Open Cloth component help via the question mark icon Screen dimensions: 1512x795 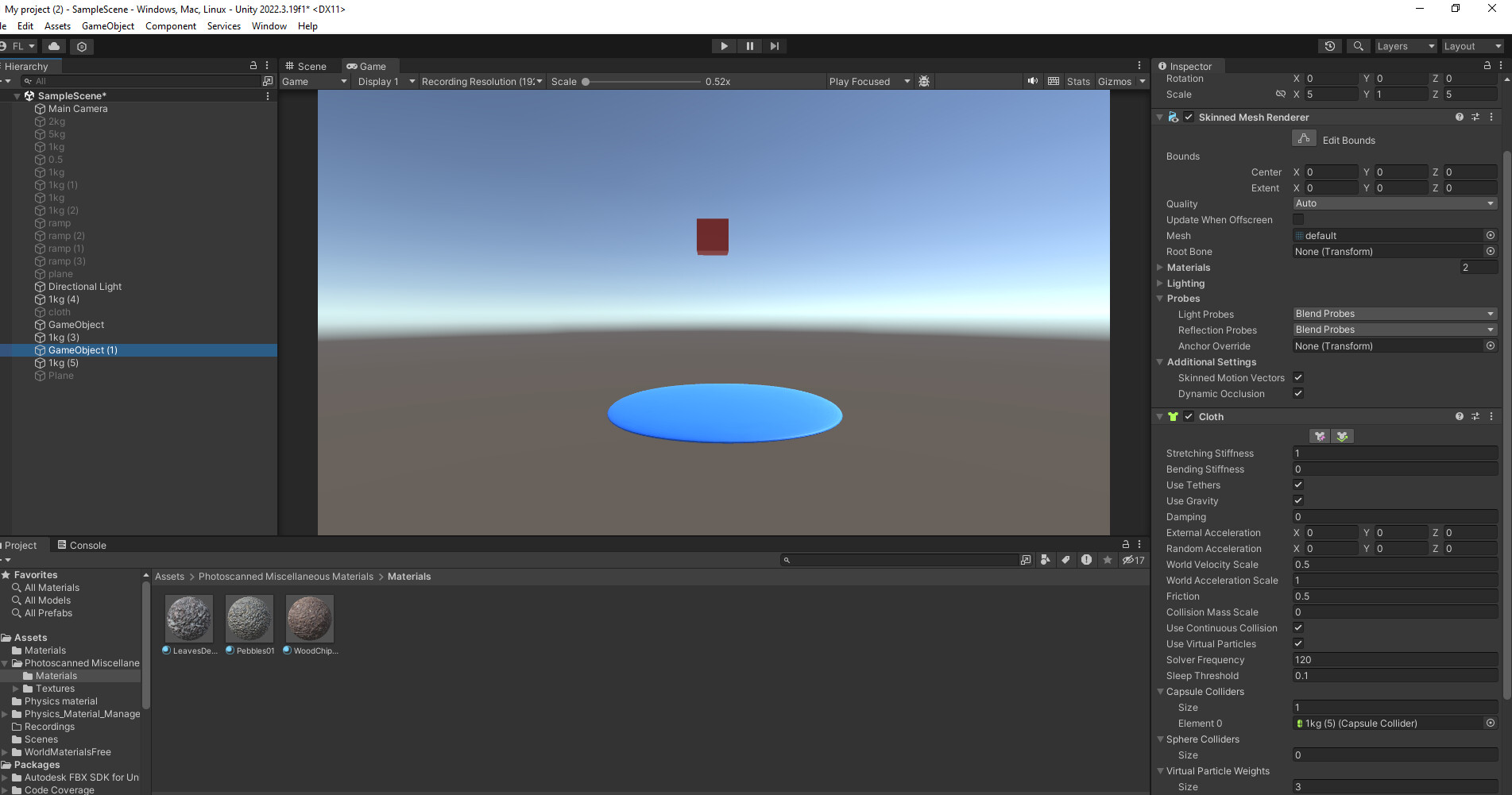(x=1459, y=415)
